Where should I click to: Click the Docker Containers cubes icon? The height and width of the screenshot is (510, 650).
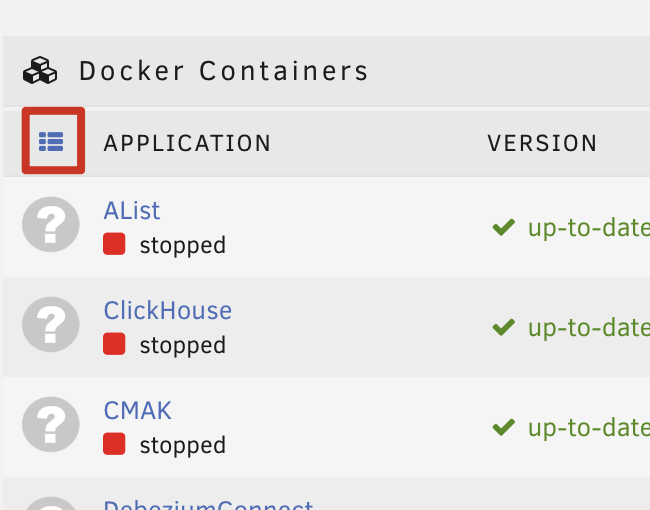(40, 70)
